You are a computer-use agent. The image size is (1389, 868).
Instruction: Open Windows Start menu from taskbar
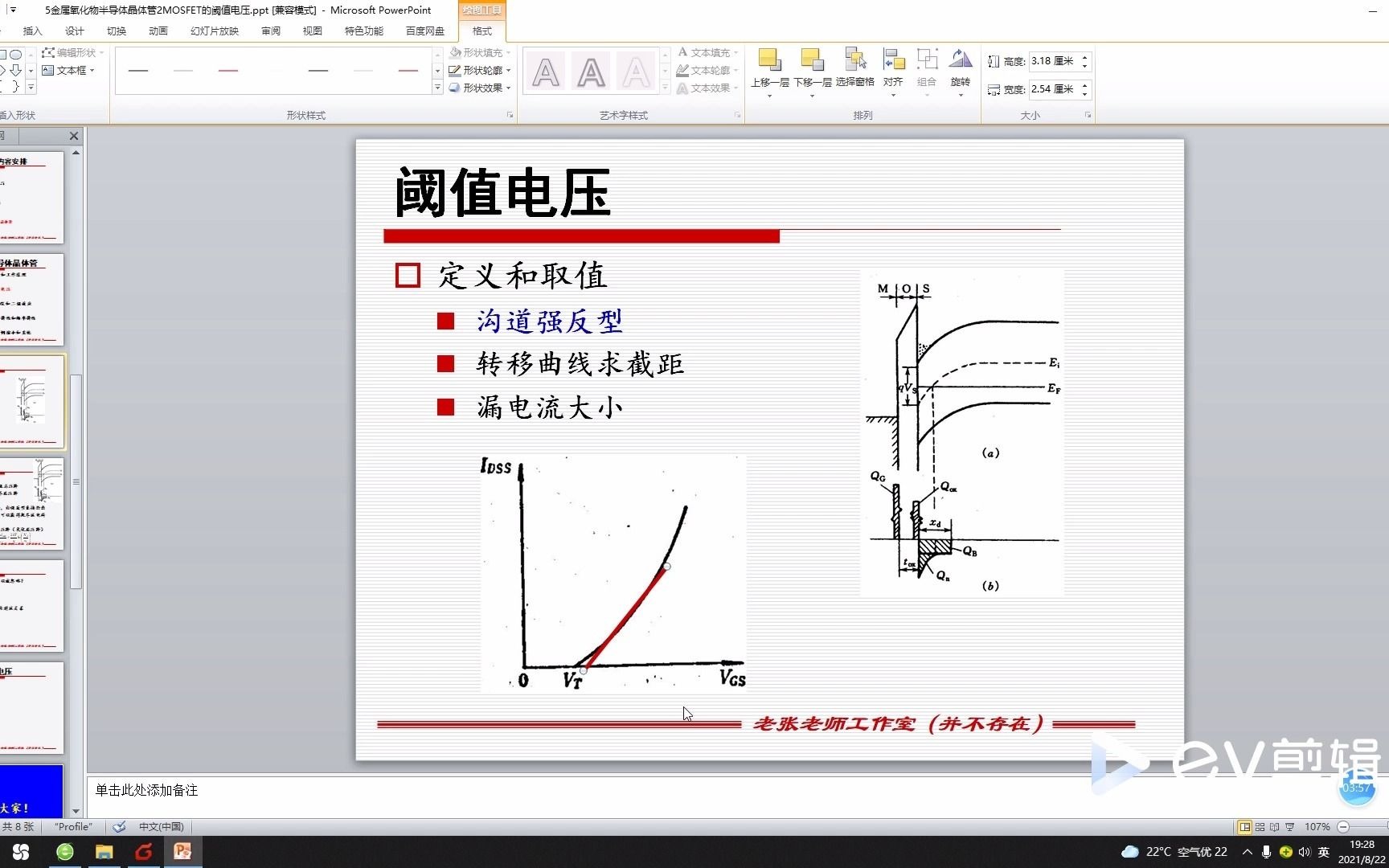[22, 852]
